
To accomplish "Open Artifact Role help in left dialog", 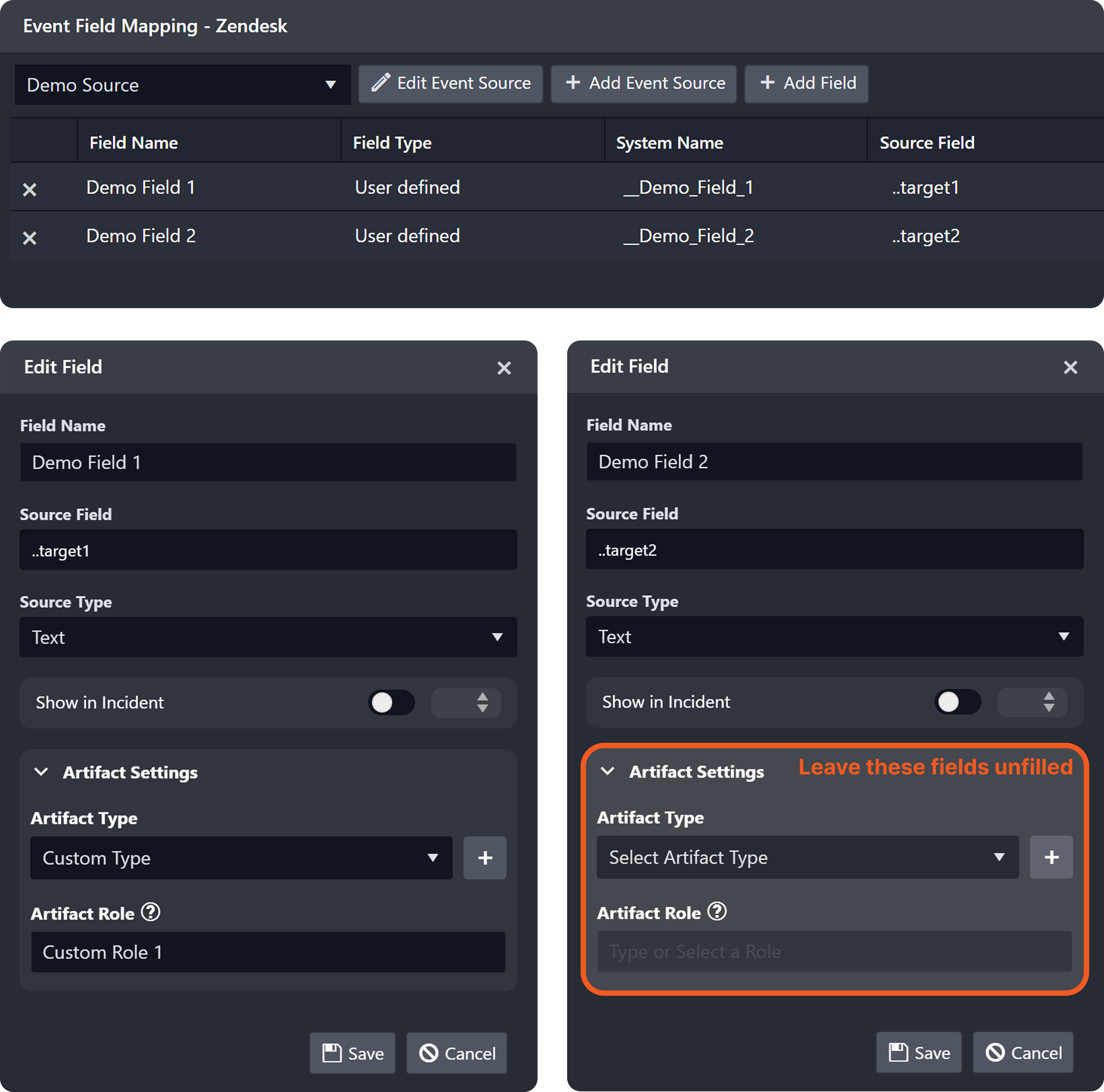I will click(x=151, y=912).
